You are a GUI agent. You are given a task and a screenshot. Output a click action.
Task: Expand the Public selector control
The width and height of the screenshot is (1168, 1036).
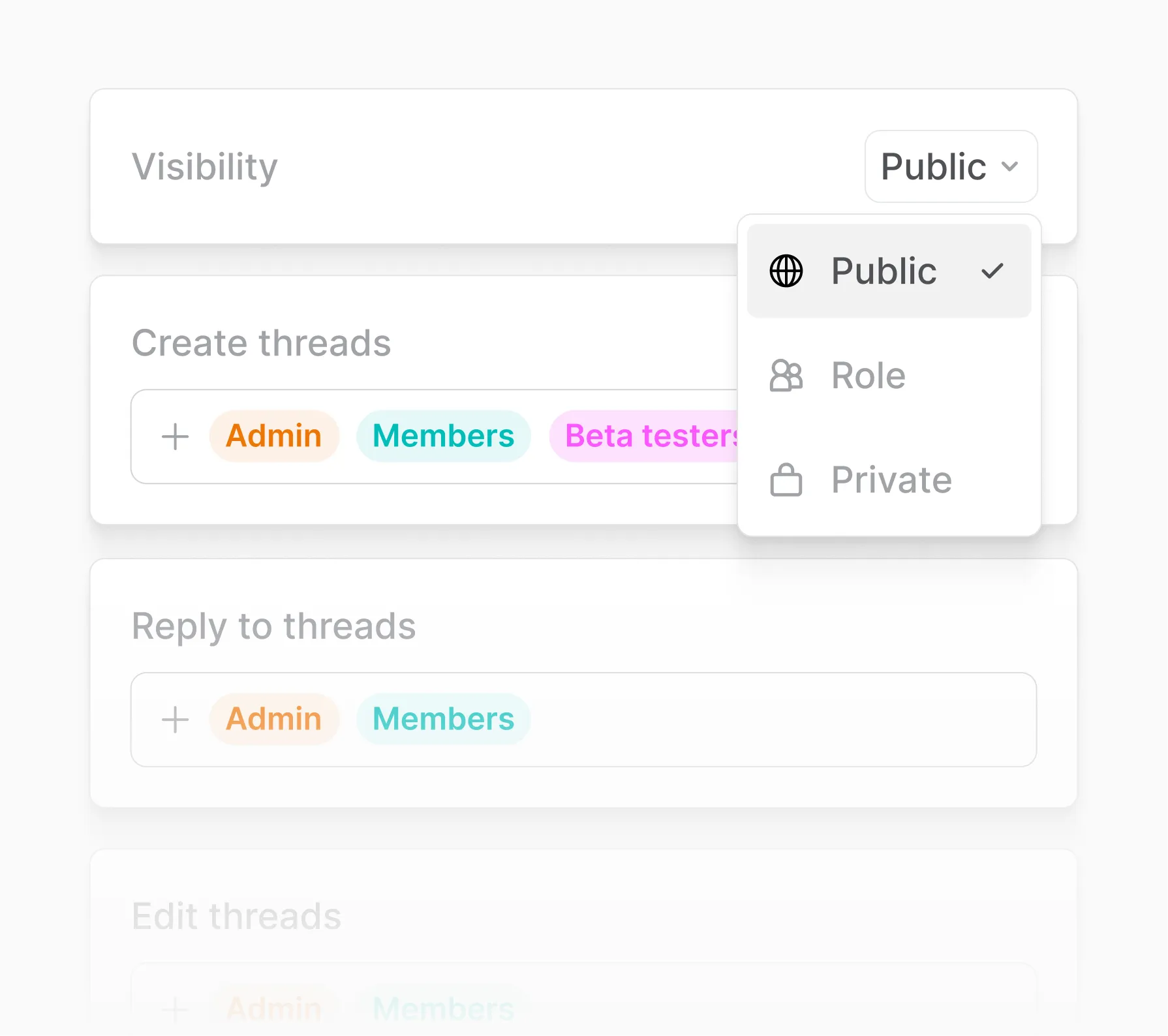click(950, 166)
